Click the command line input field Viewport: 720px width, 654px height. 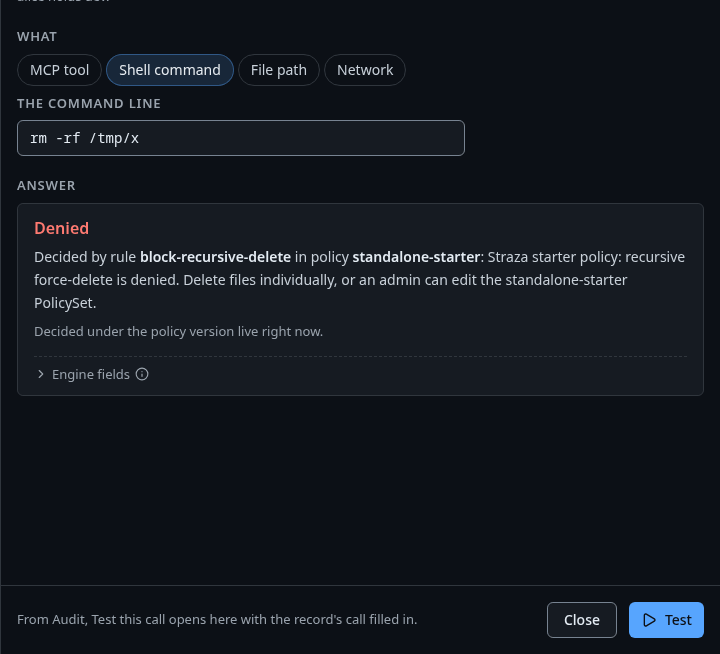[241, 138]
